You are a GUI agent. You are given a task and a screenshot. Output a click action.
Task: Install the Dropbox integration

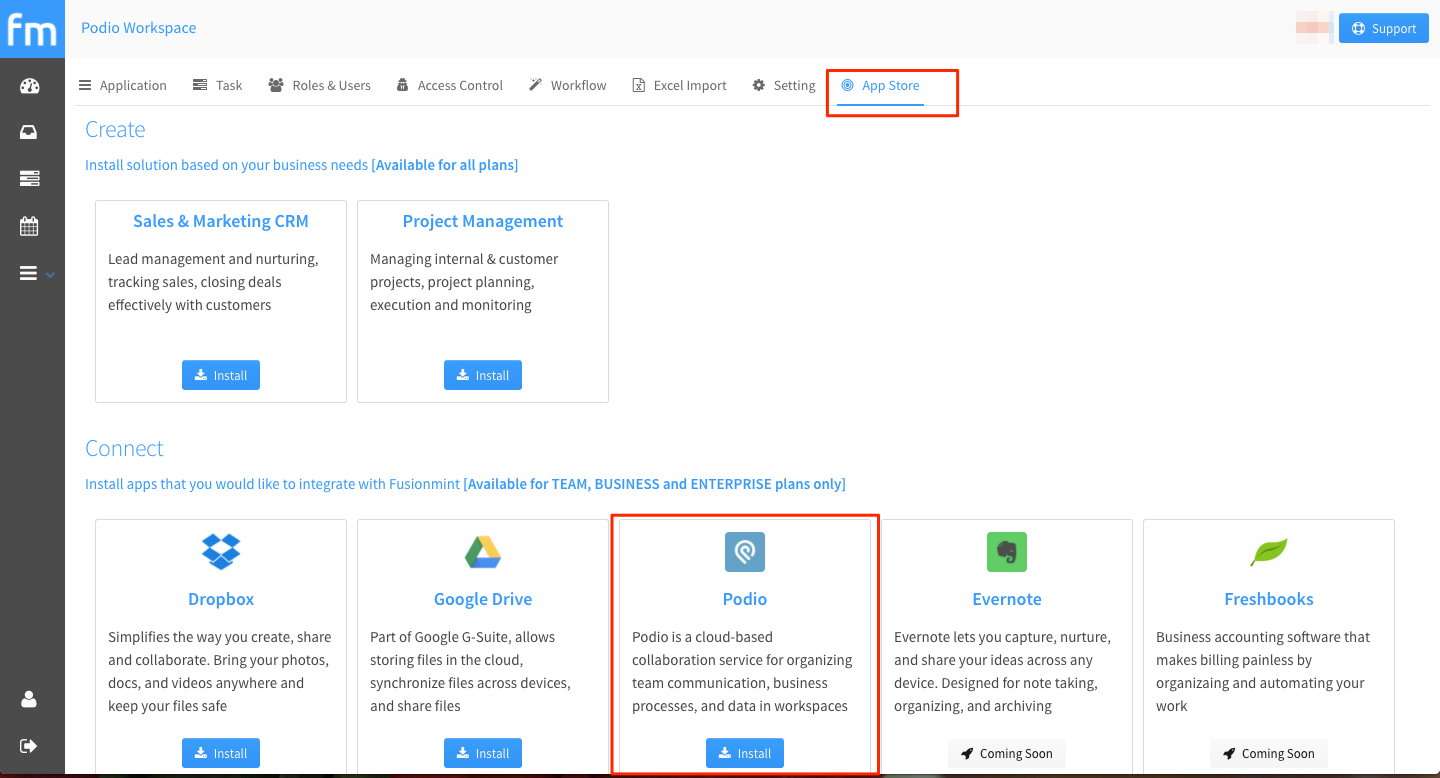click(221, 753)
